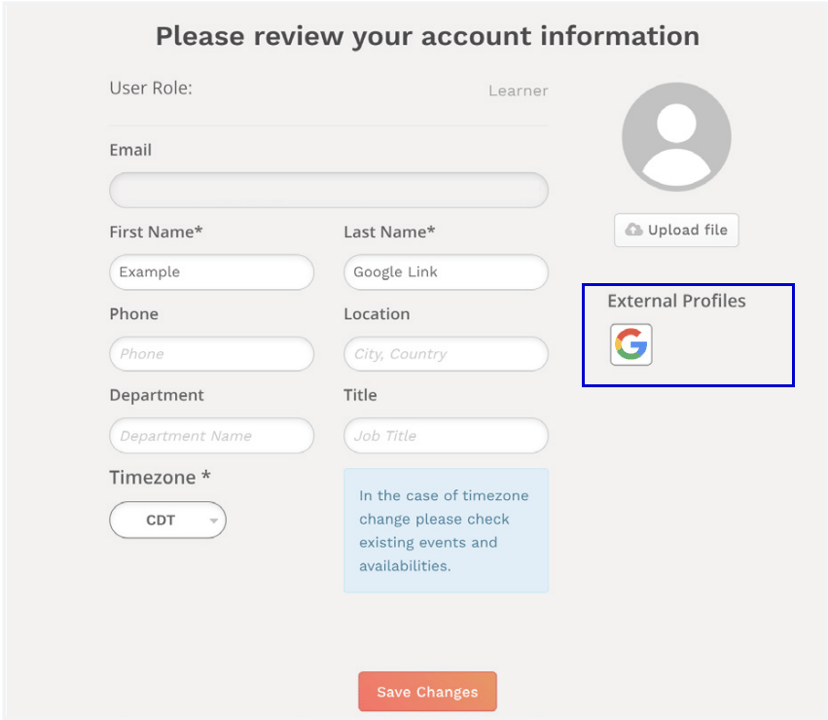Image resolution: width=828 pixels, height=720 pixels.
Task: Select the City, Country location field
Action: pyautogui.click(x=445, y=354)
